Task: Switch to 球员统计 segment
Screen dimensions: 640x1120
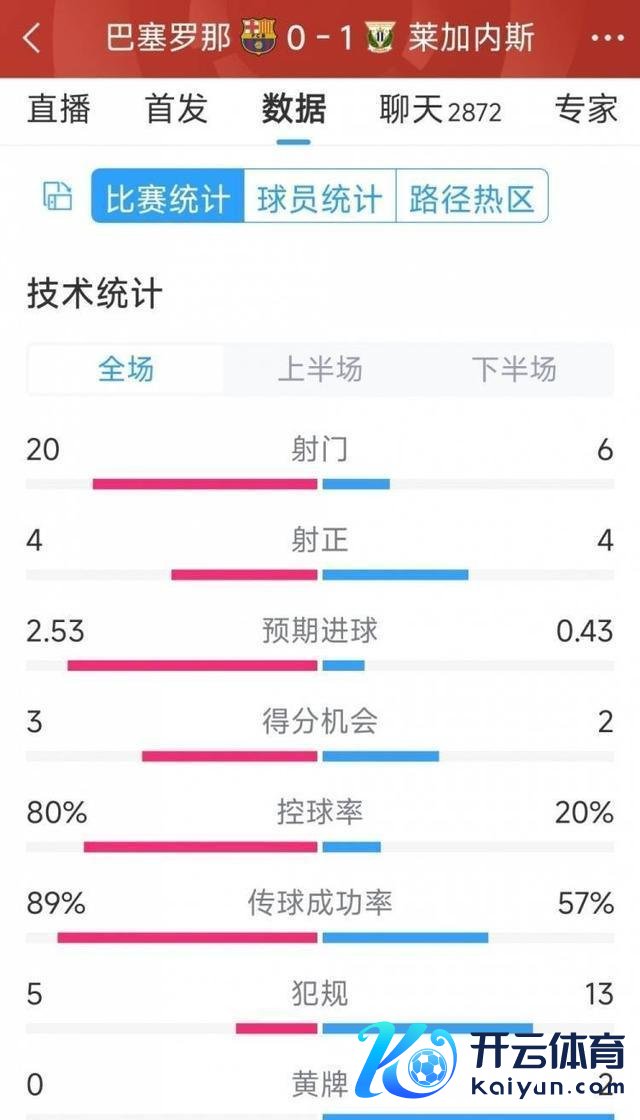Action: click(x=320, y=197)
